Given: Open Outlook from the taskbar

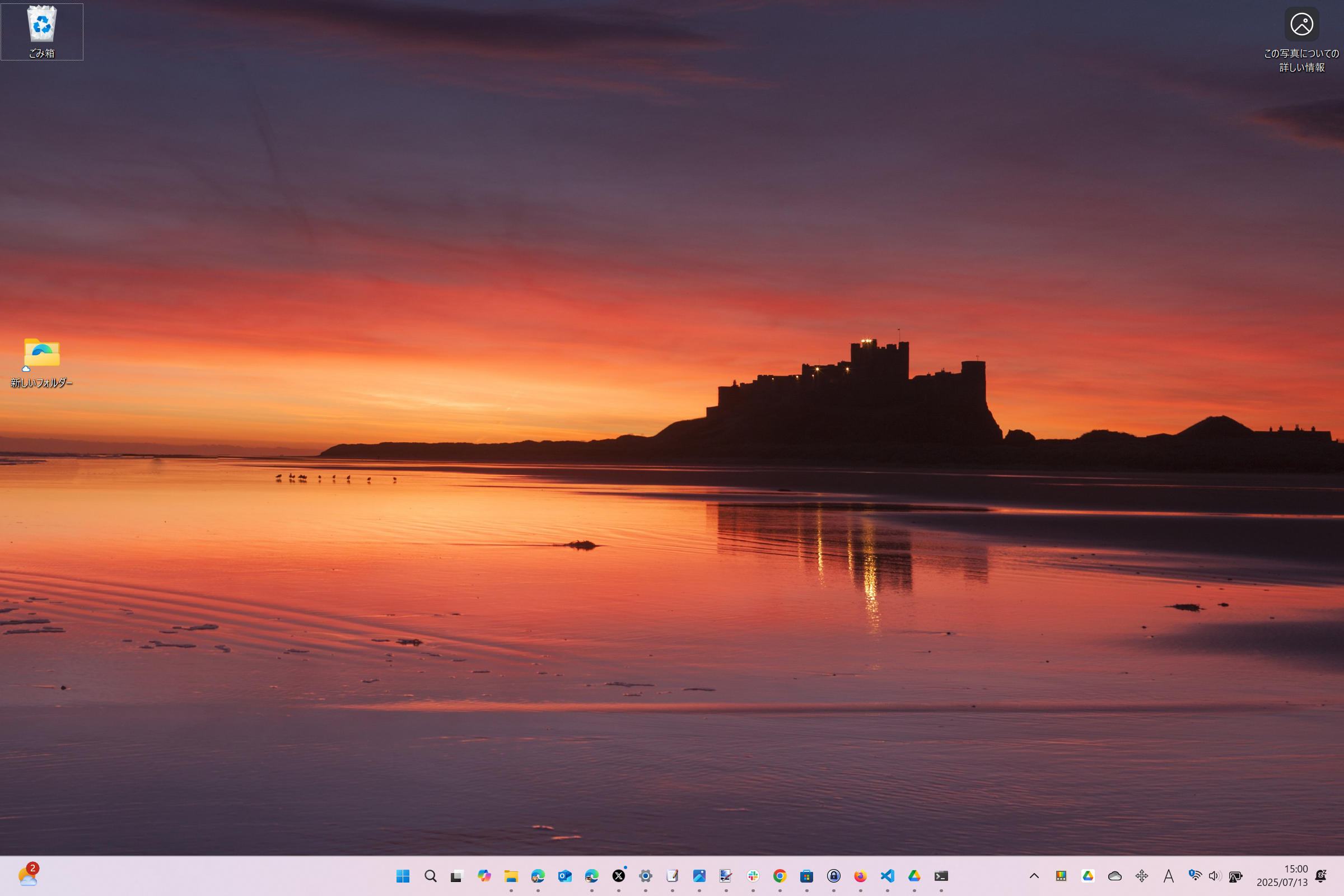Looking at the screenshot, I should click(x=566, y=875).
